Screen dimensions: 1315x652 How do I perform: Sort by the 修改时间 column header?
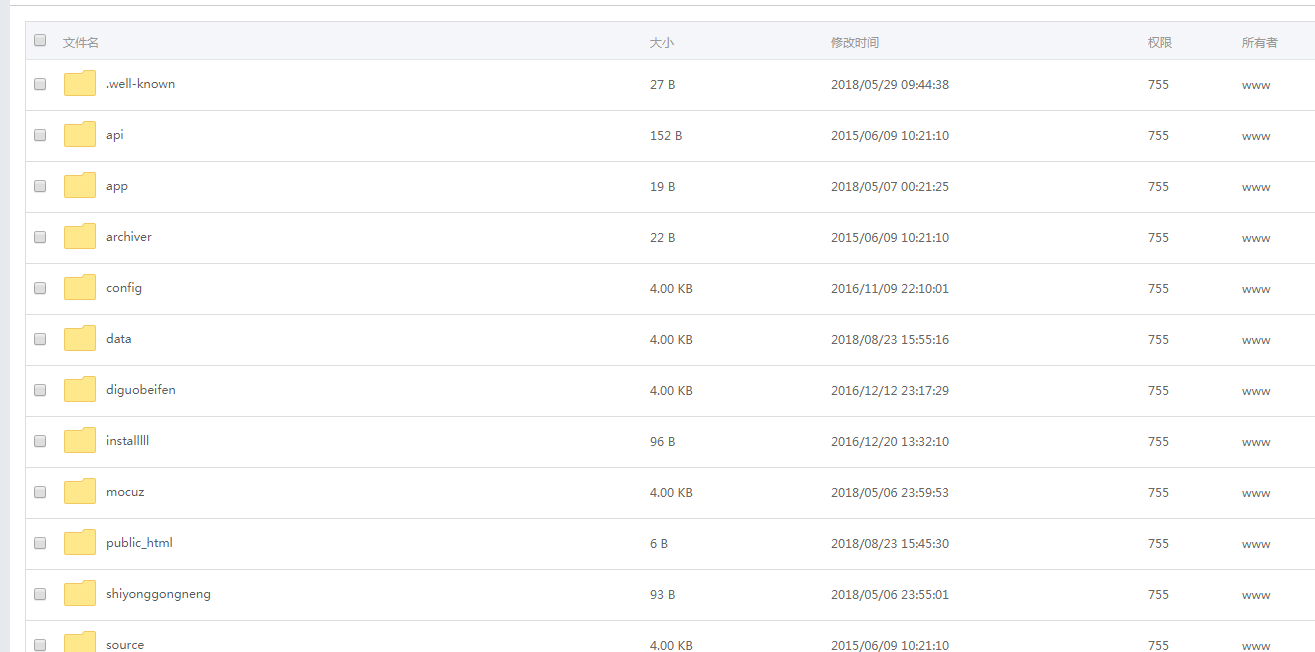pyautogui.click(x=855, y=43)
